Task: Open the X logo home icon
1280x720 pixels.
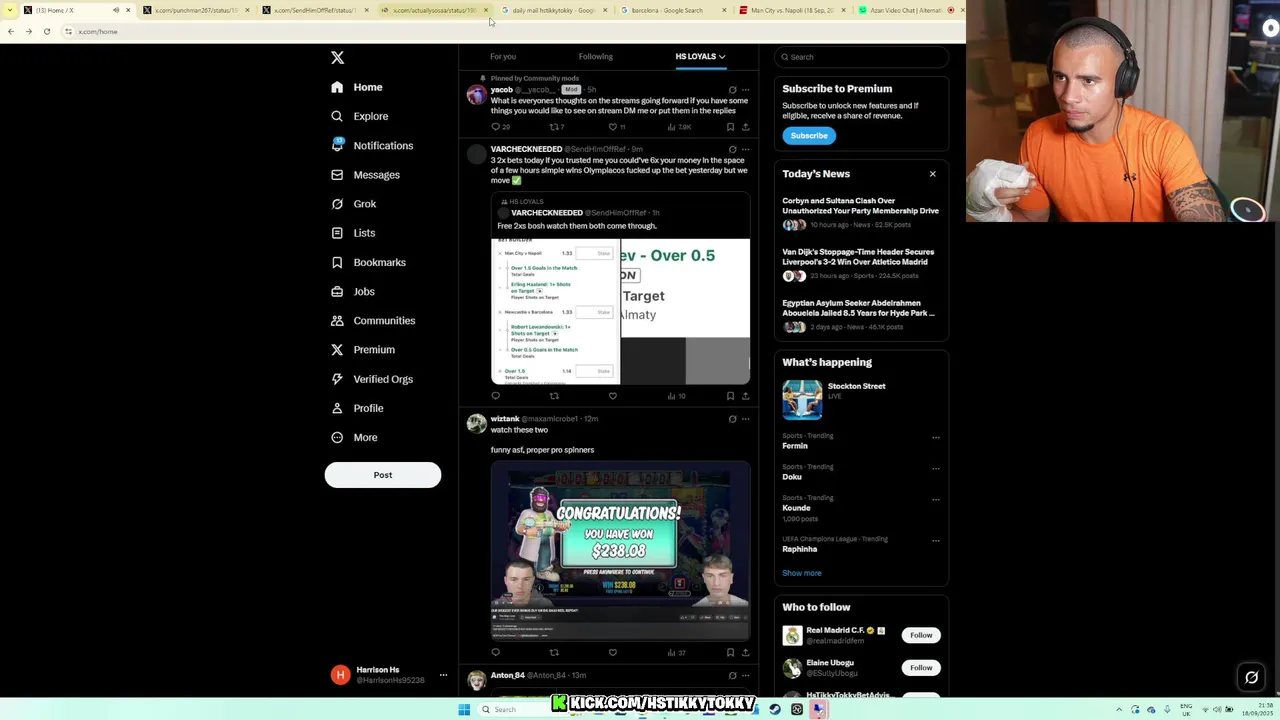Action: (x=337, y=58)
